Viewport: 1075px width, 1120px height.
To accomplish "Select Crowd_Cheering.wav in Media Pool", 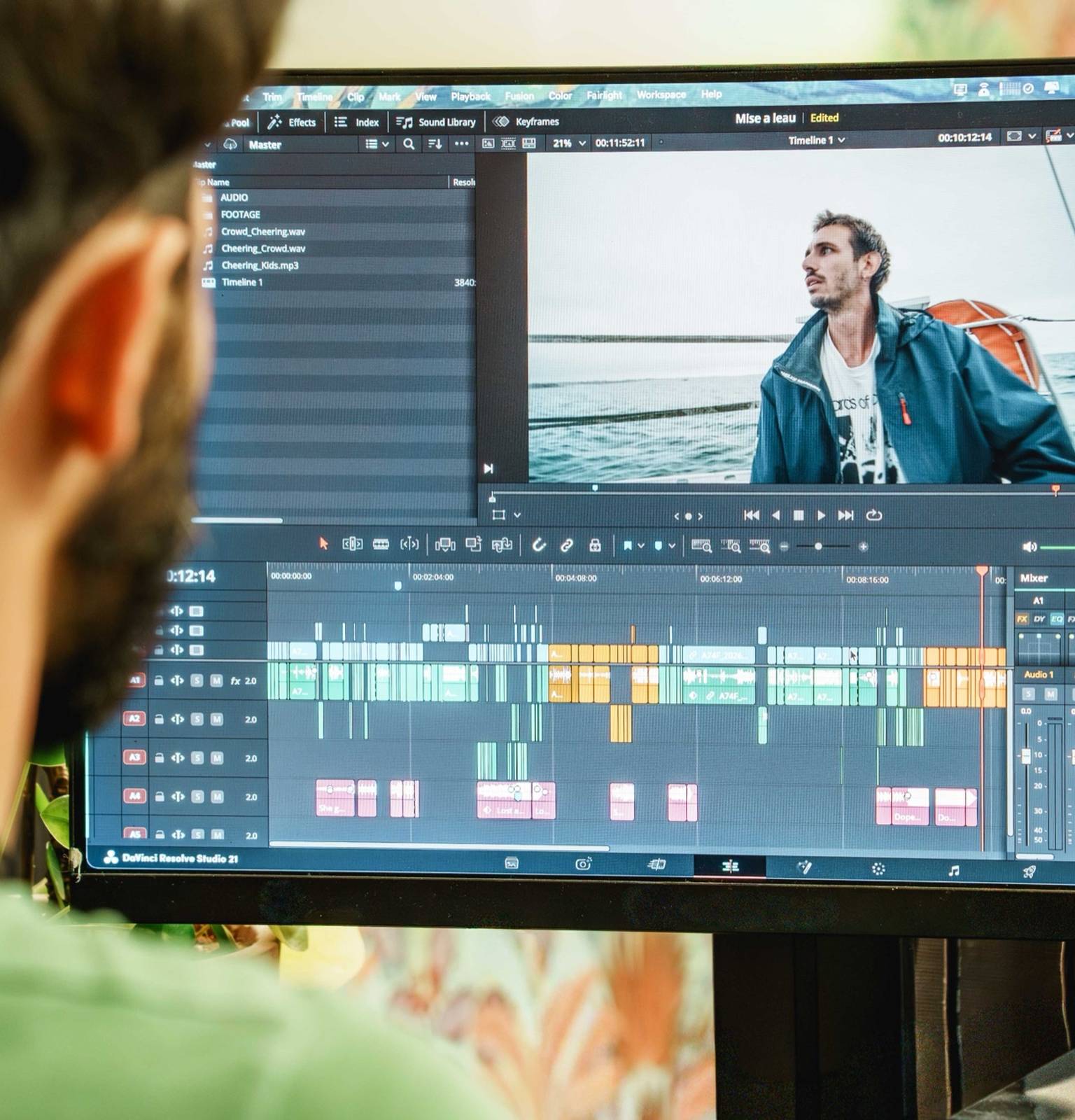I will coord(263,232).
